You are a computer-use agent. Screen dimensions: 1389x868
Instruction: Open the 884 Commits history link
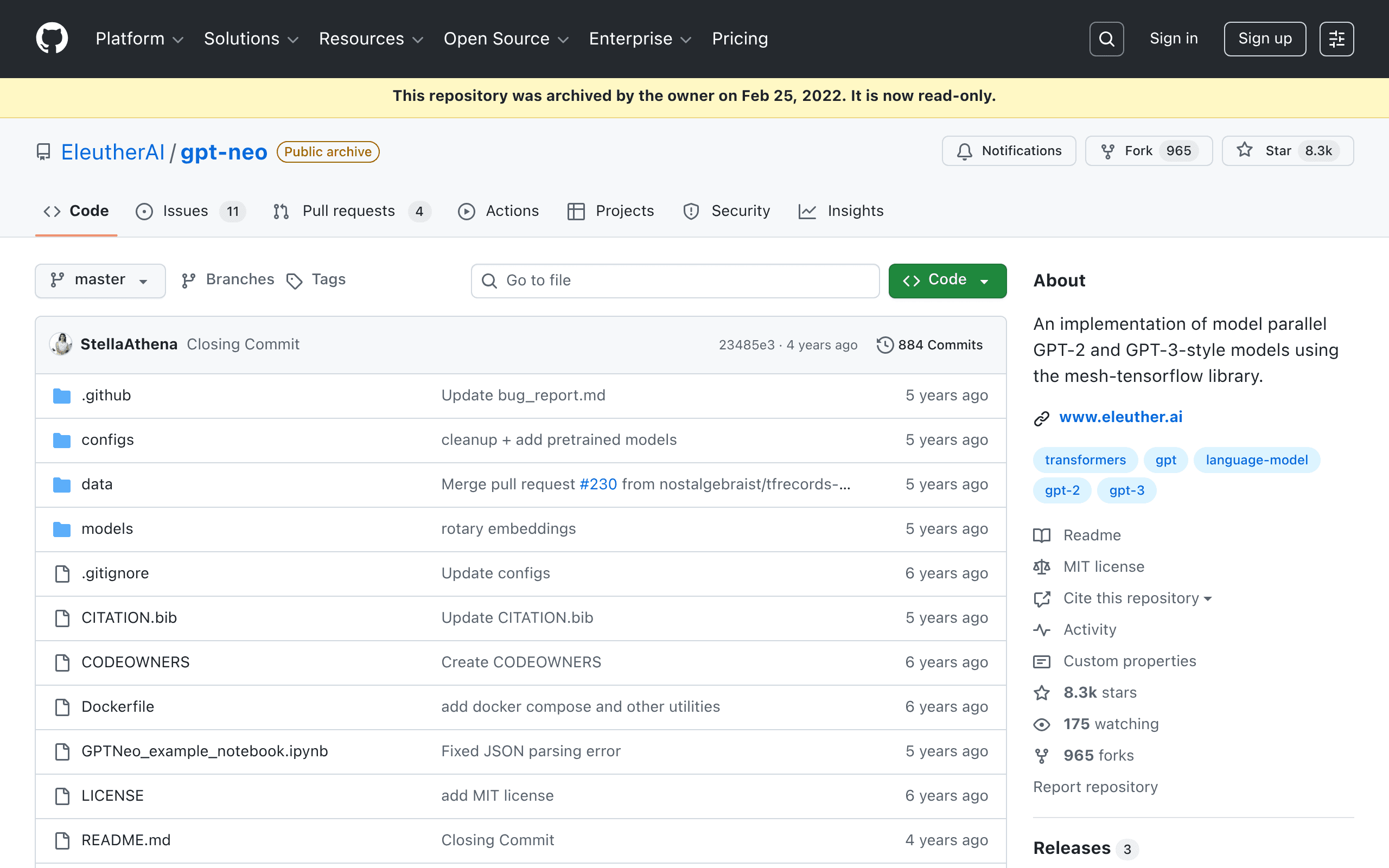coord(929,345)
